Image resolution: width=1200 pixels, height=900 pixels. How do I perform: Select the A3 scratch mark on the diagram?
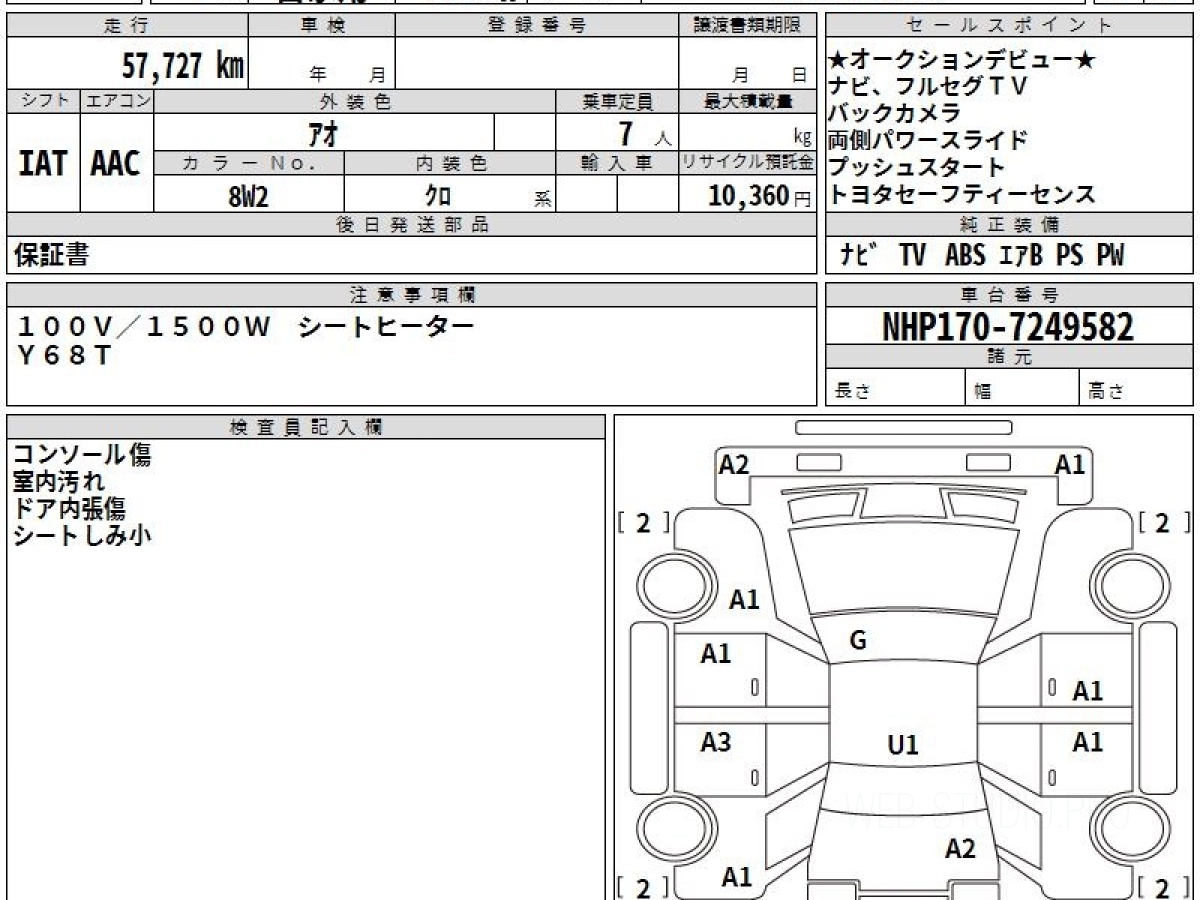pyautogui.click(x=716, y=743)
